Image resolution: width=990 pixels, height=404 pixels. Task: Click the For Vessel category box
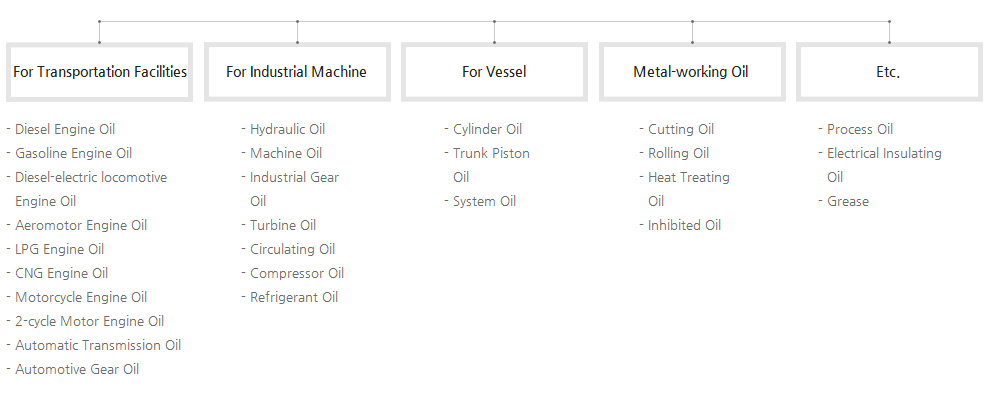pos(494,72)
